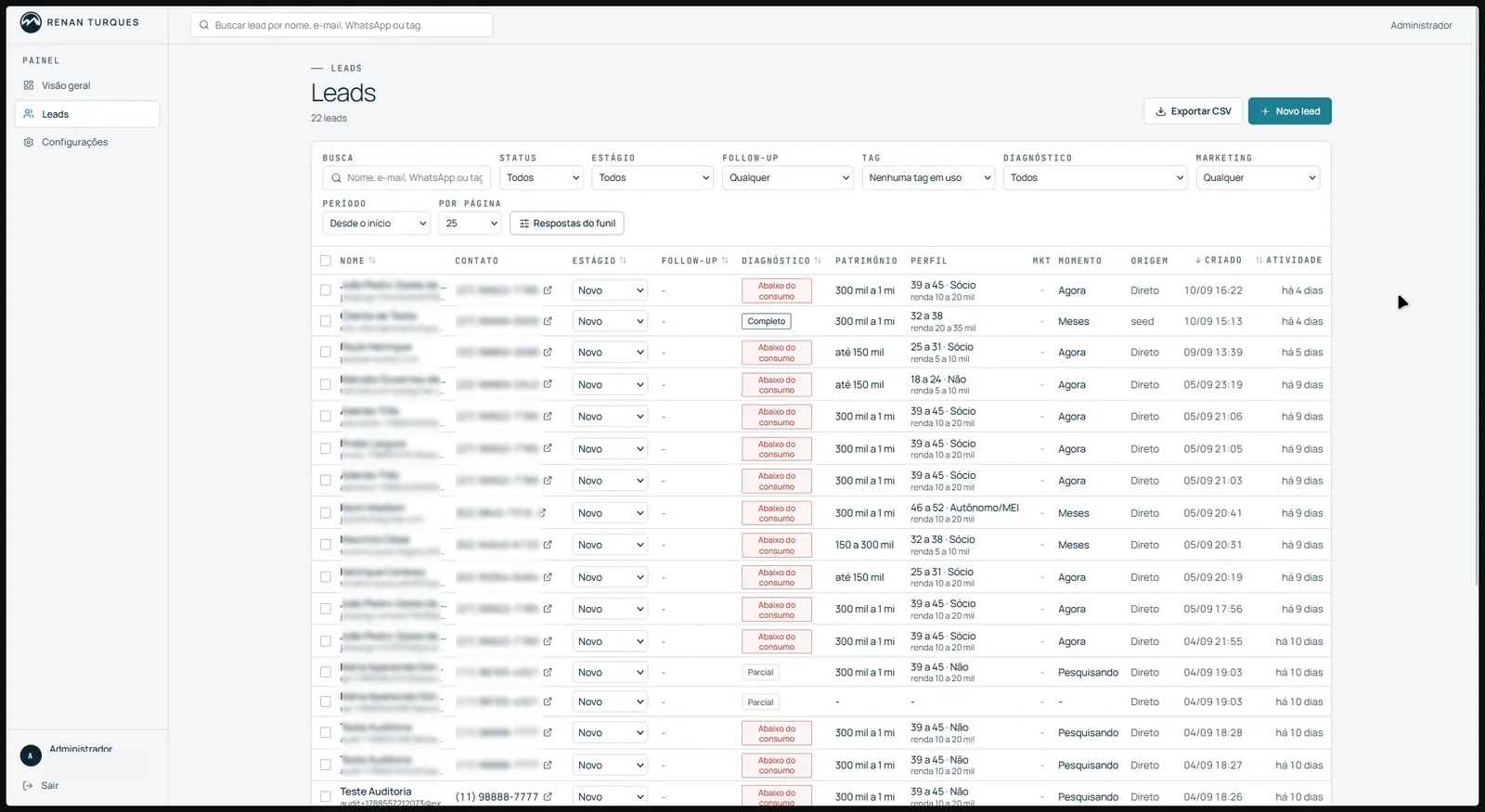Click the Criado column sort arrow
This screenshot has width=1485, height=812.
pyautogui.click(x=1198, y=261)
